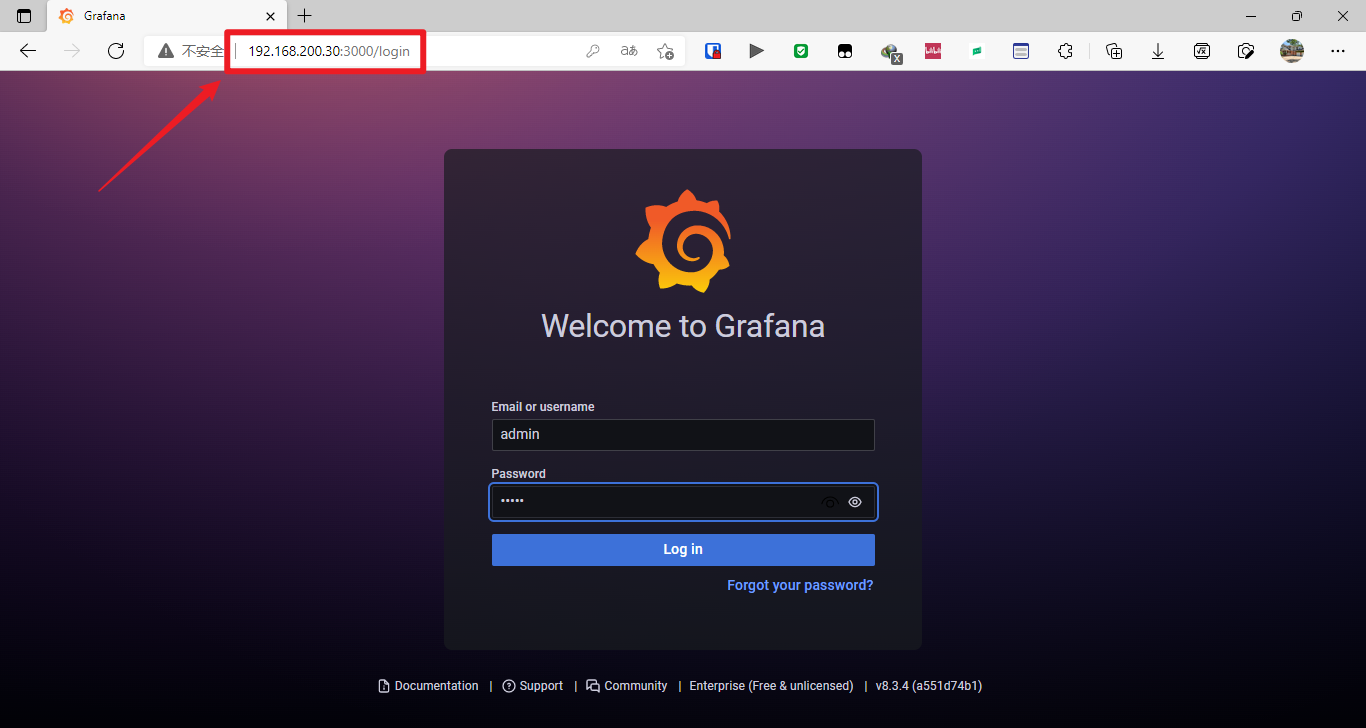Open the browser Settings and more menu
Screen dimensions: 1366x728
point(1338,51)
